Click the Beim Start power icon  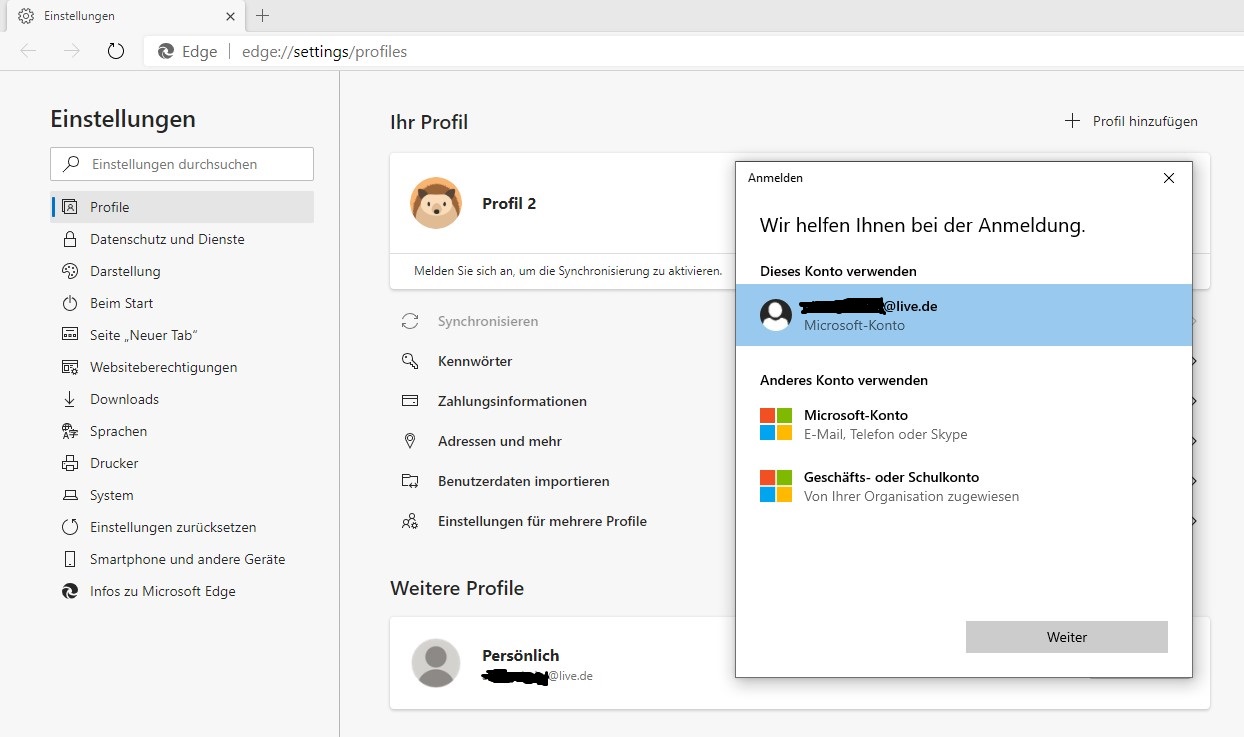click(70, 303)
